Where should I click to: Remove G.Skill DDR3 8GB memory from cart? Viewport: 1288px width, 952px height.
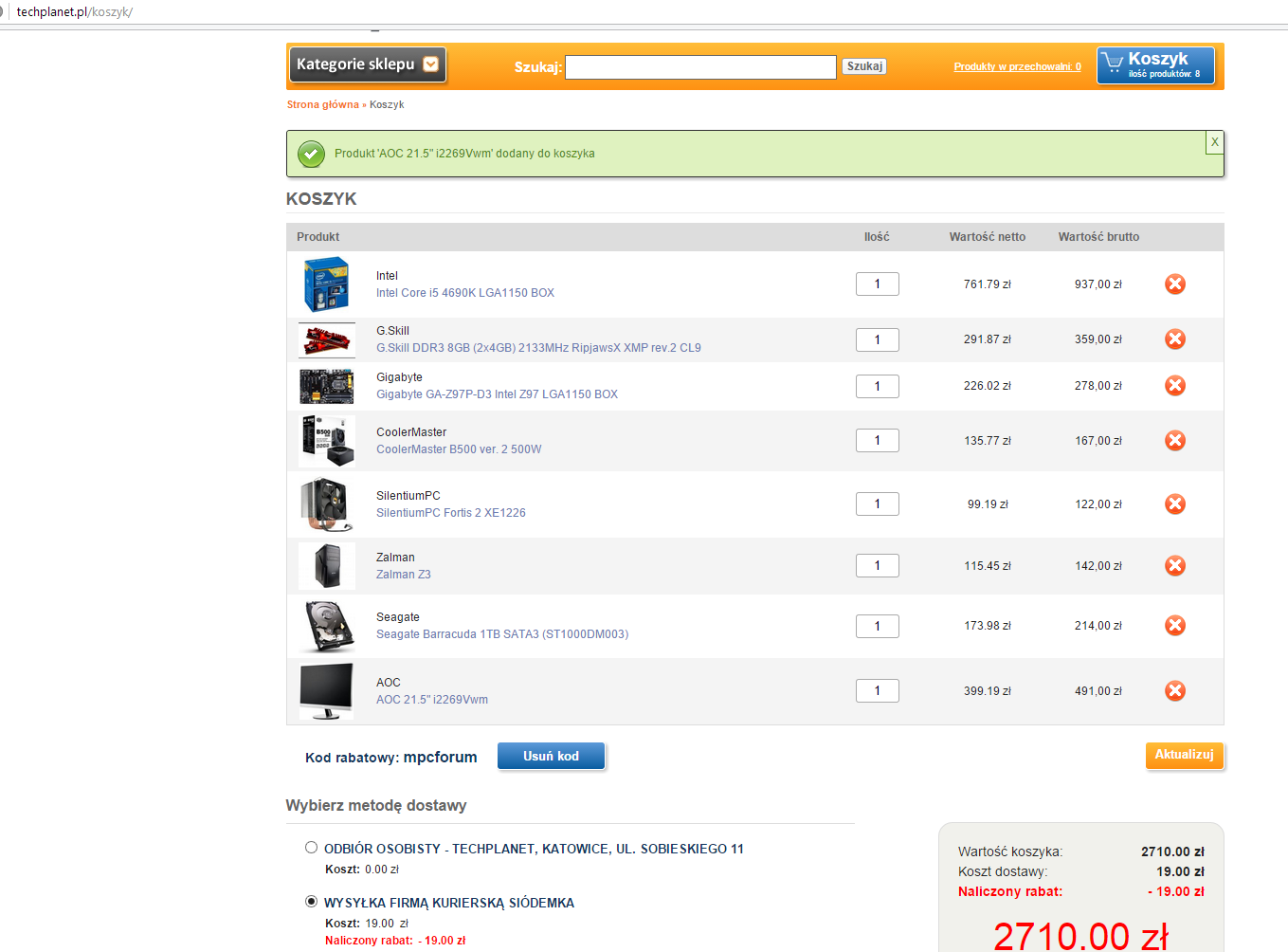pos(1175,339)
